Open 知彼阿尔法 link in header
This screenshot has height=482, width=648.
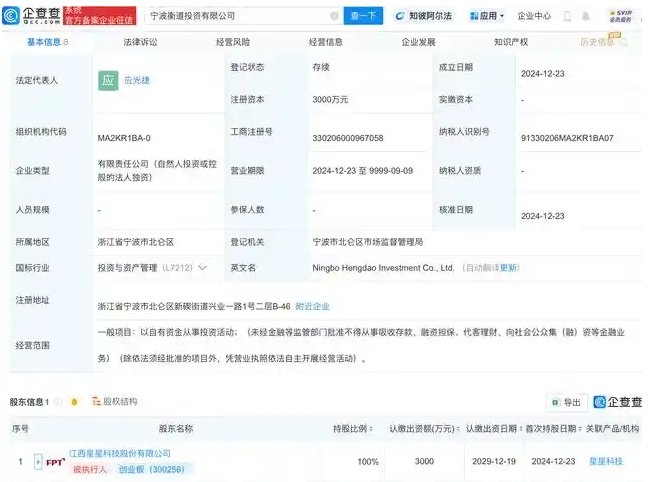click(424, 16)
